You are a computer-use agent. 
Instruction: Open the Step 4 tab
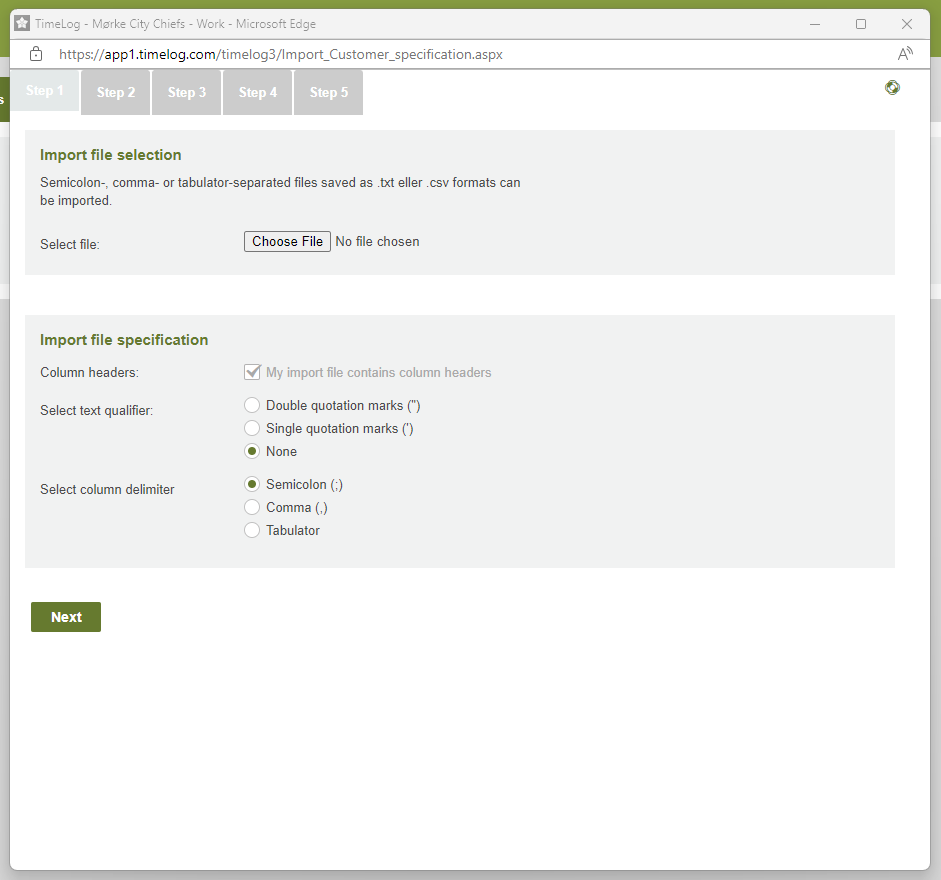point(258,93)
